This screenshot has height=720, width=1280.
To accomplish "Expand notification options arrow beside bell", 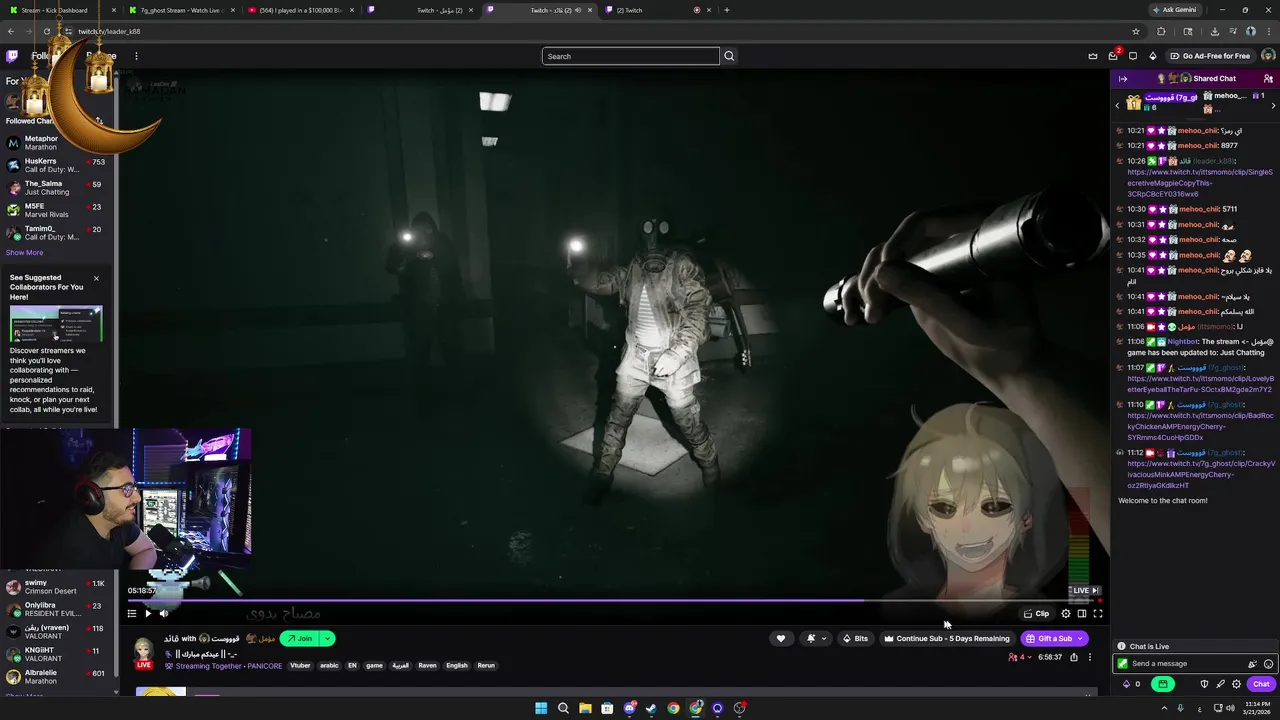I will [824, 639].
